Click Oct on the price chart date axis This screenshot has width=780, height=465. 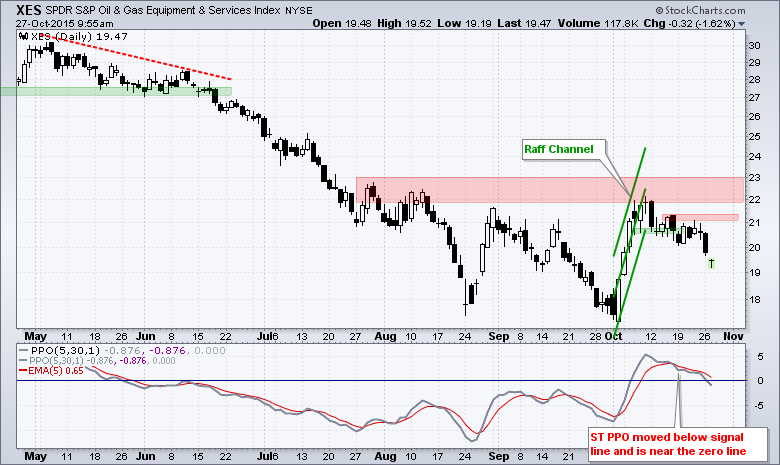tap(613, 337)
